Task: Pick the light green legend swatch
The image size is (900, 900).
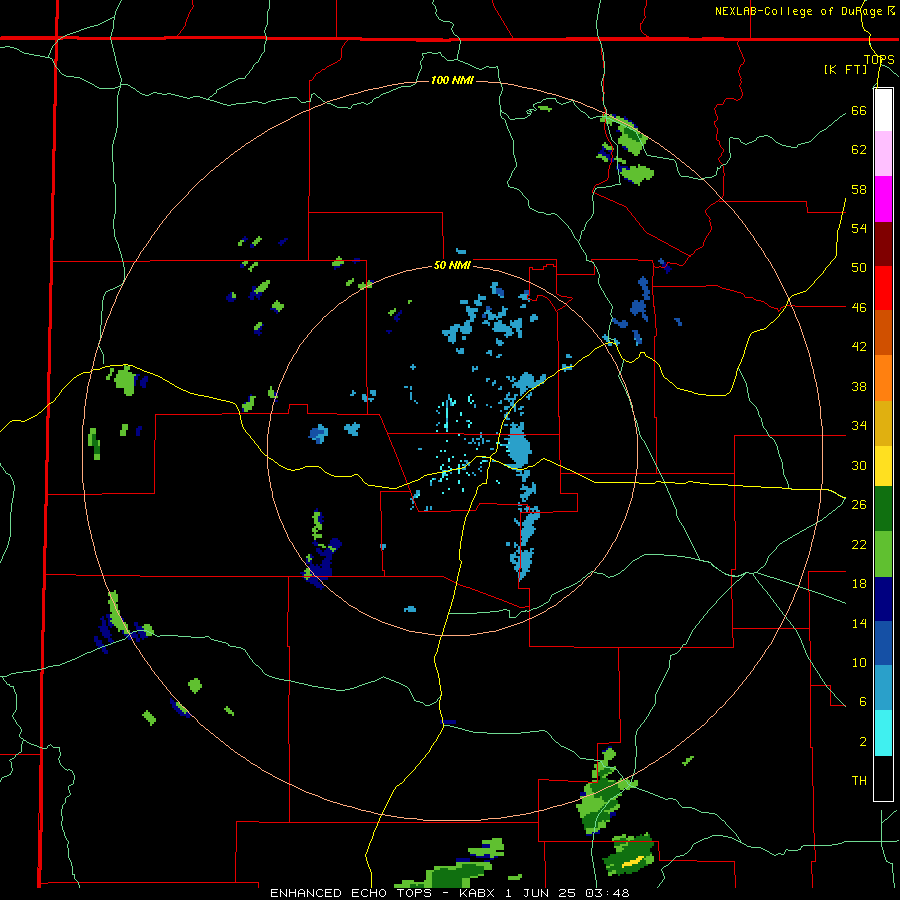Action: coord(883,554)
